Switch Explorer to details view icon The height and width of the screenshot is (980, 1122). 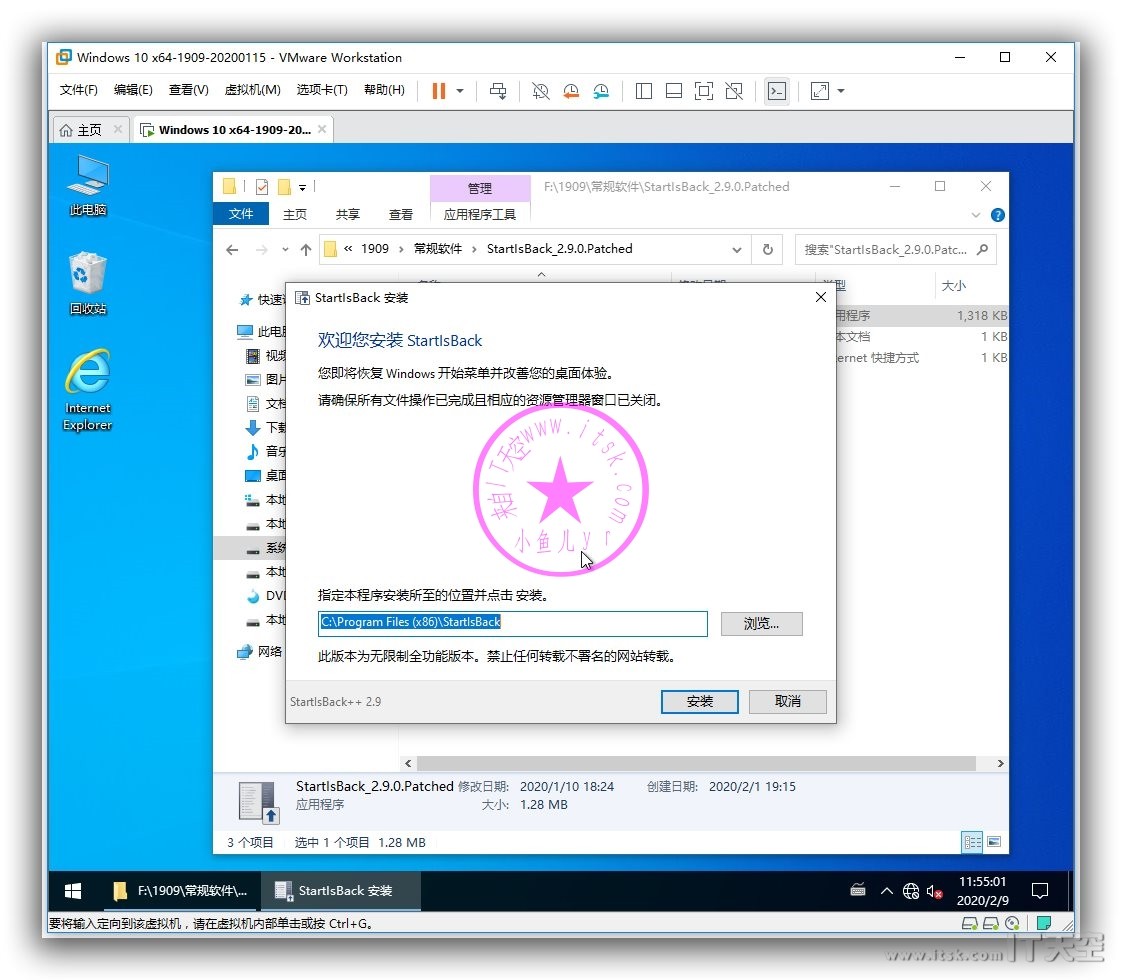click(972, 841)
